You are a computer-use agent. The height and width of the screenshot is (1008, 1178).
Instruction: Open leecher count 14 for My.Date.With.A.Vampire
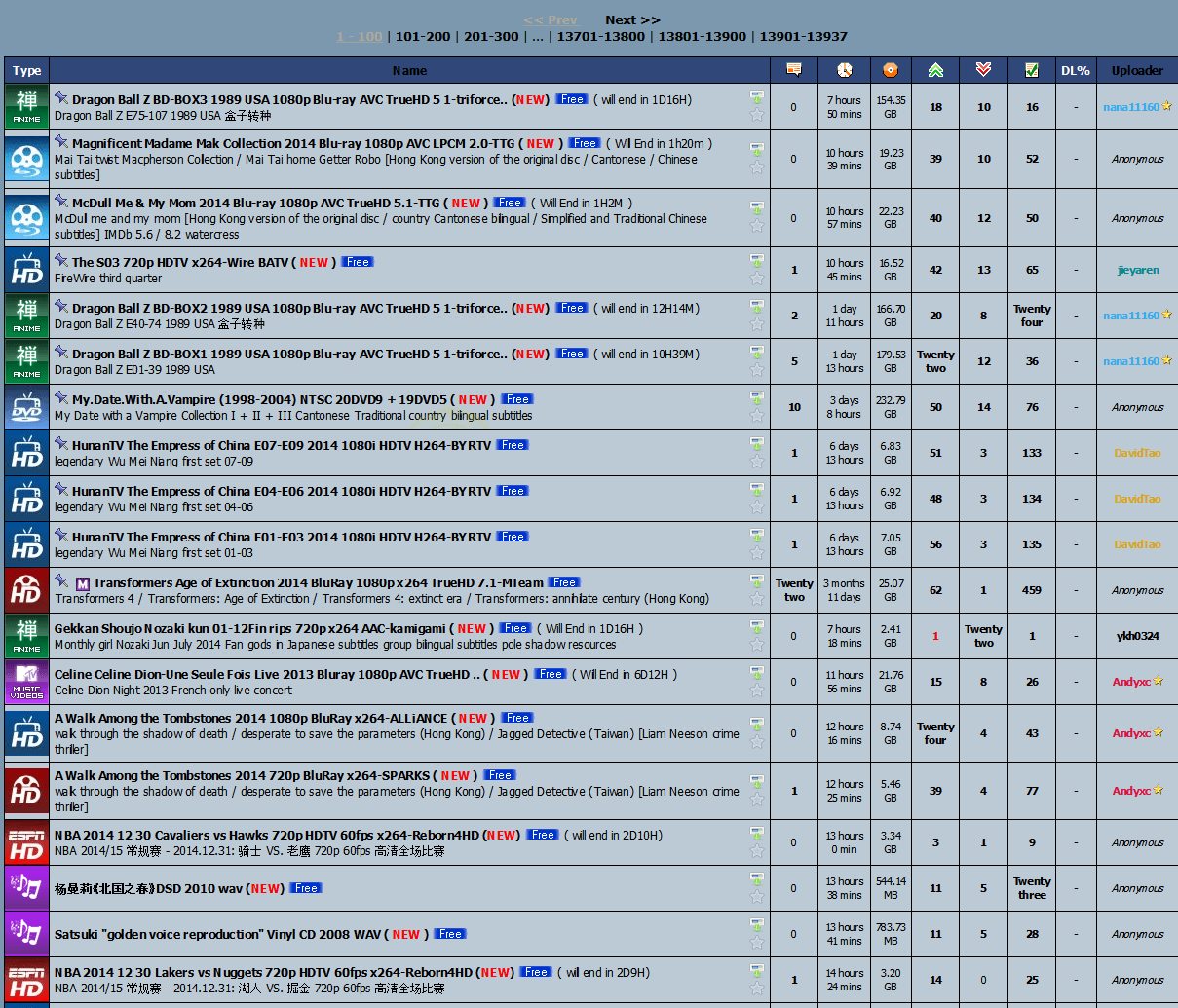coord(983,407)
